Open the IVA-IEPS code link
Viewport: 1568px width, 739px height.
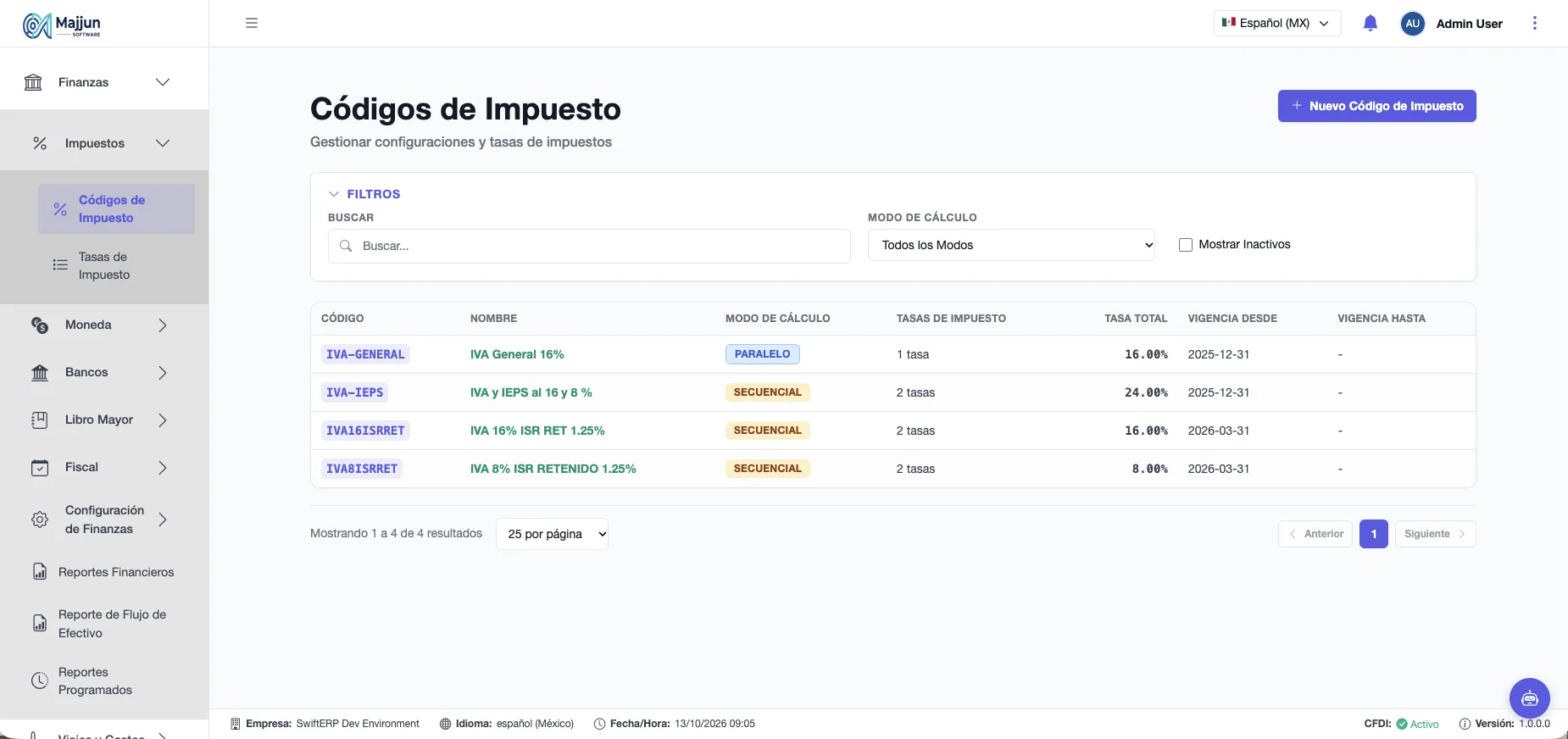[x=354, y=392]
